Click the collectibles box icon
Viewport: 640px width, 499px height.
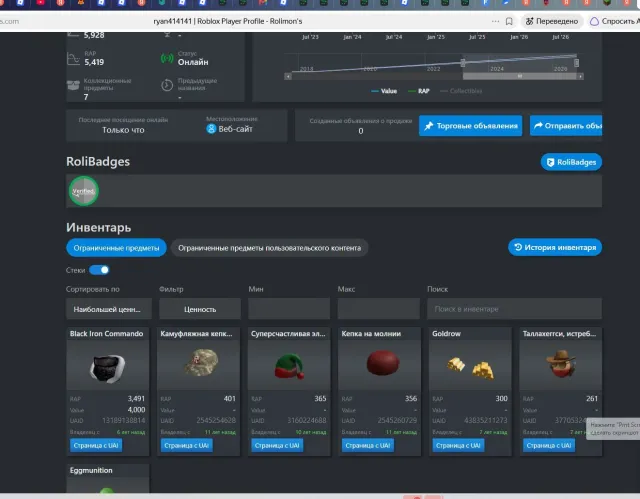pos(73,85)
